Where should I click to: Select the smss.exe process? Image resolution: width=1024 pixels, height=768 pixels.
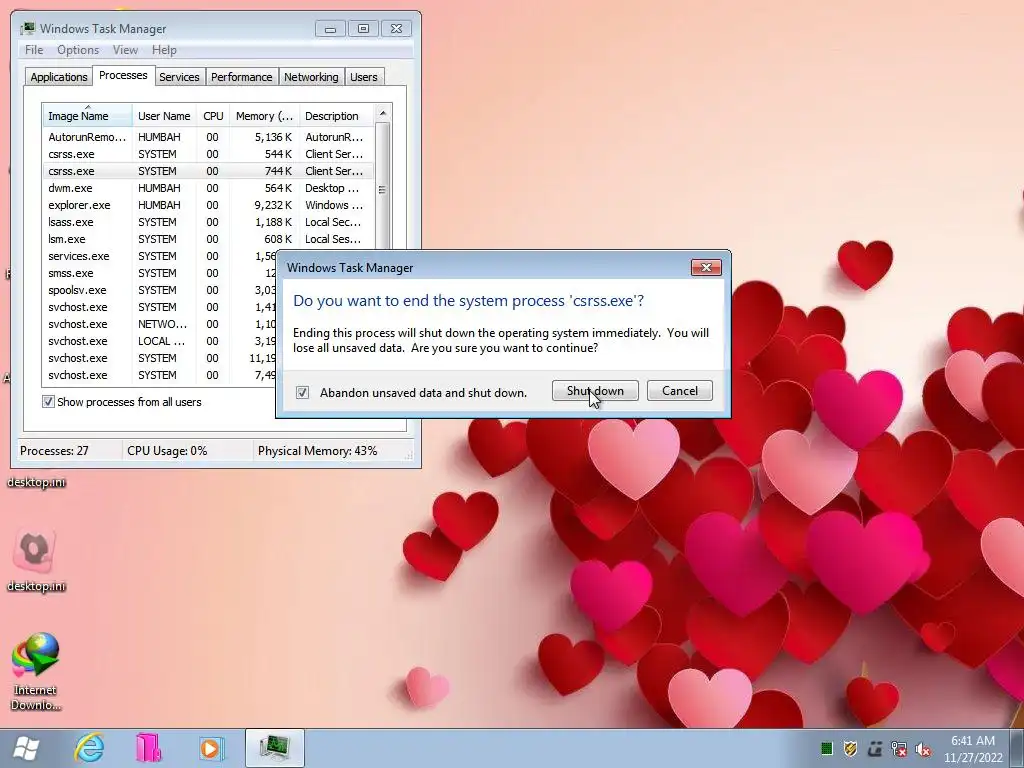[159, 273]
